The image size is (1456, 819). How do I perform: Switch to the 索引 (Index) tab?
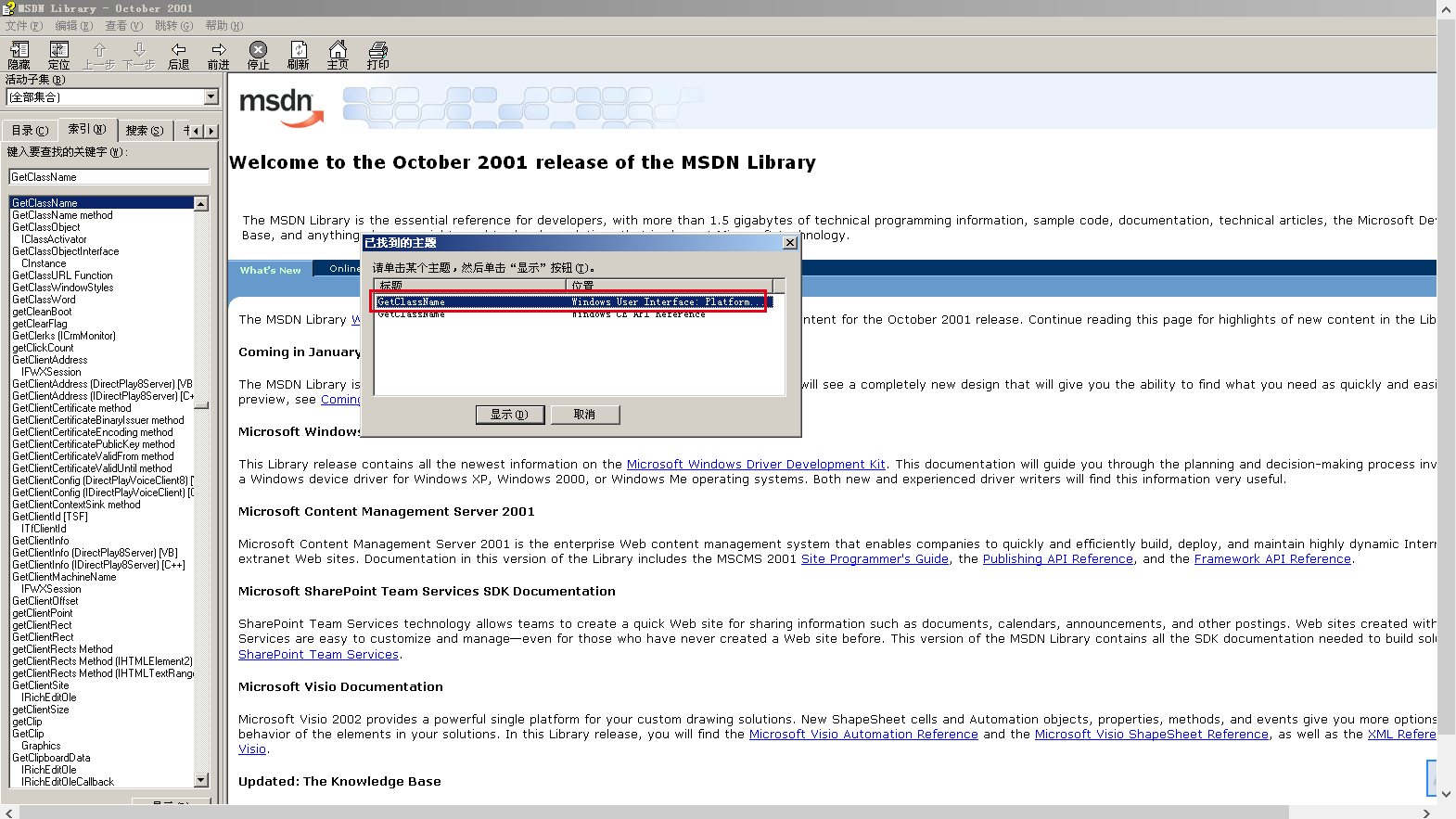[x=87, y=129]
